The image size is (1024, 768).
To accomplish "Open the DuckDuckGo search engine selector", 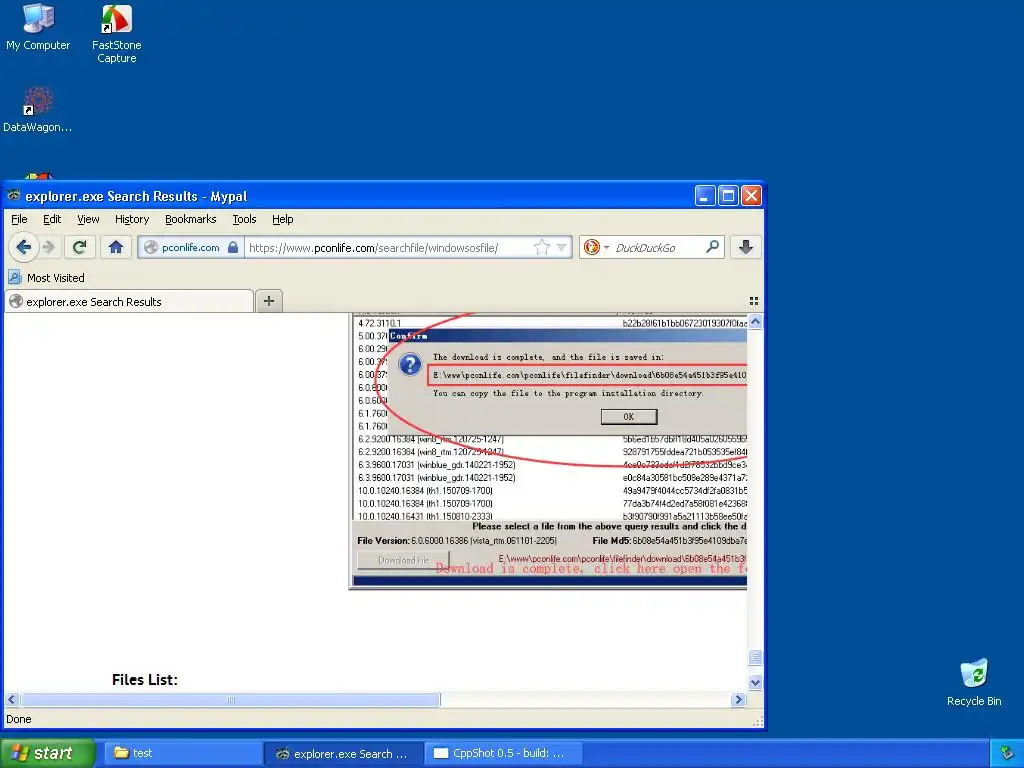I will point(596,248).
